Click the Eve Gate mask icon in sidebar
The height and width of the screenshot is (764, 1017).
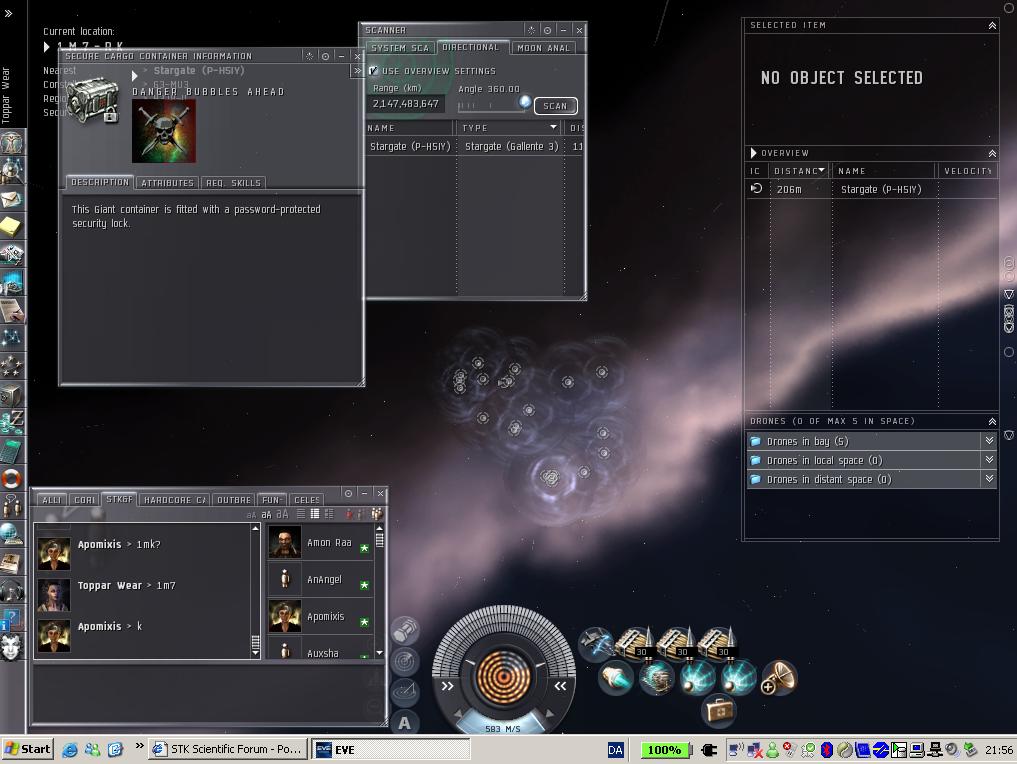coord(12,647)
